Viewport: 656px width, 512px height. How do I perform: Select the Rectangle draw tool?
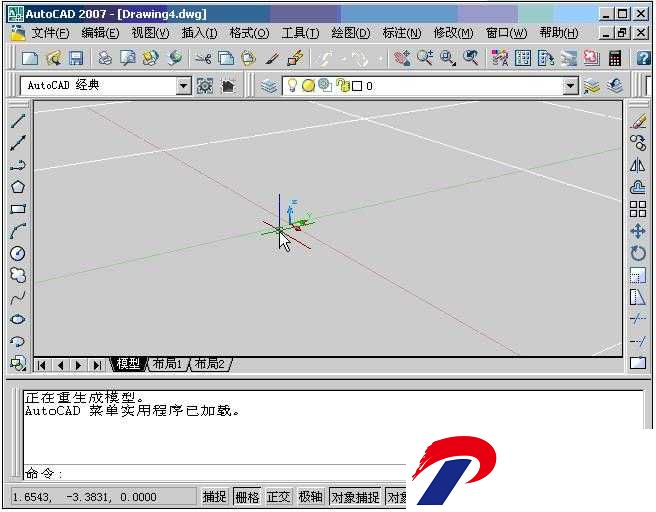(x=18, y=209)
